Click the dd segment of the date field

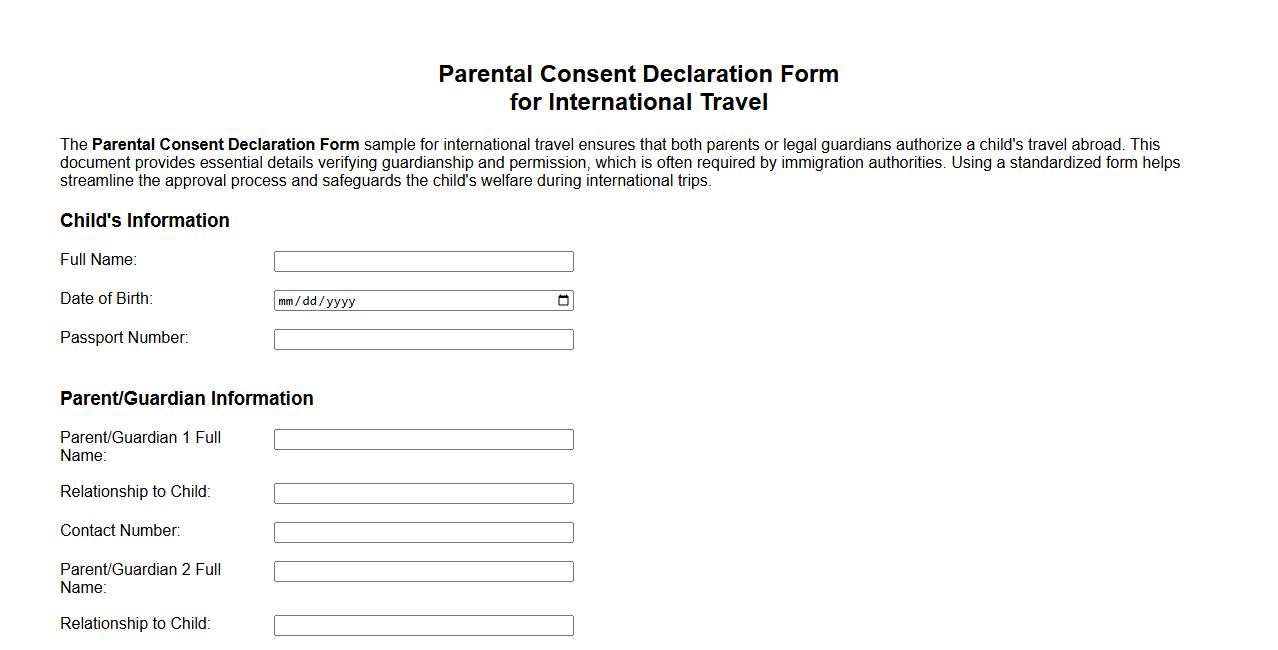tap(311, 300)
